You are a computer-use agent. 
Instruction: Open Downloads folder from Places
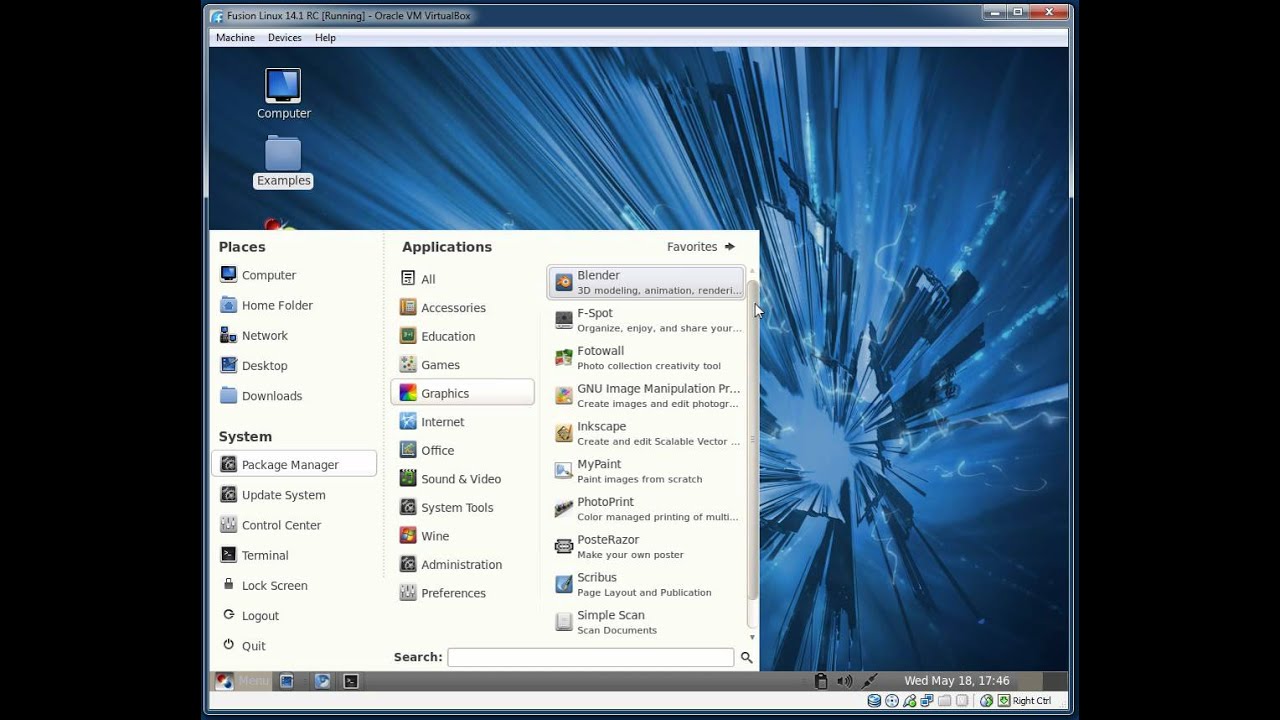[294, 396]
